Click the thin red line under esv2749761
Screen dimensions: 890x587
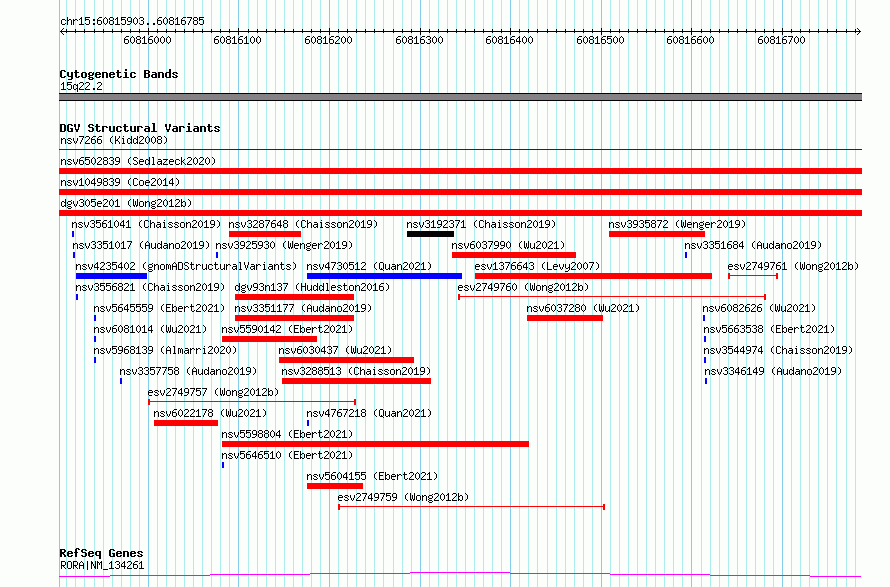(753, 275)
